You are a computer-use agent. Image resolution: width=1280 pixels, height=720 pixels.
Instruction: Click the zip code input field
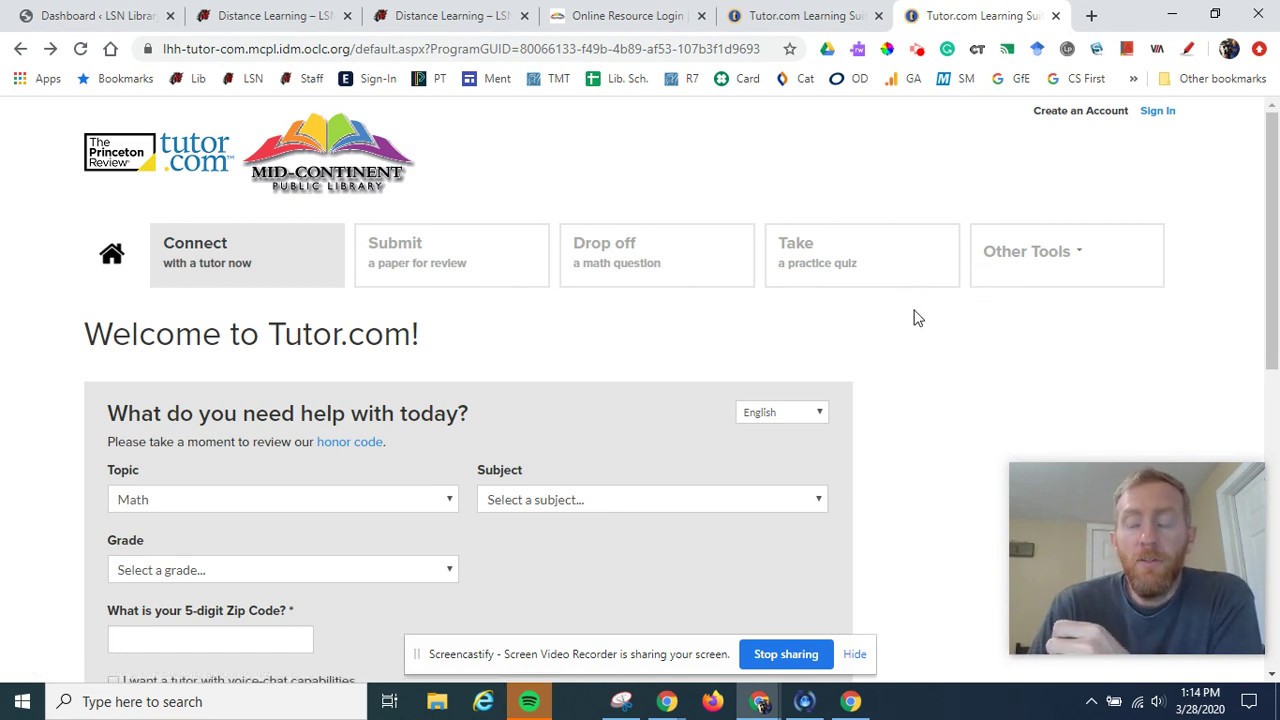point(210,639)
